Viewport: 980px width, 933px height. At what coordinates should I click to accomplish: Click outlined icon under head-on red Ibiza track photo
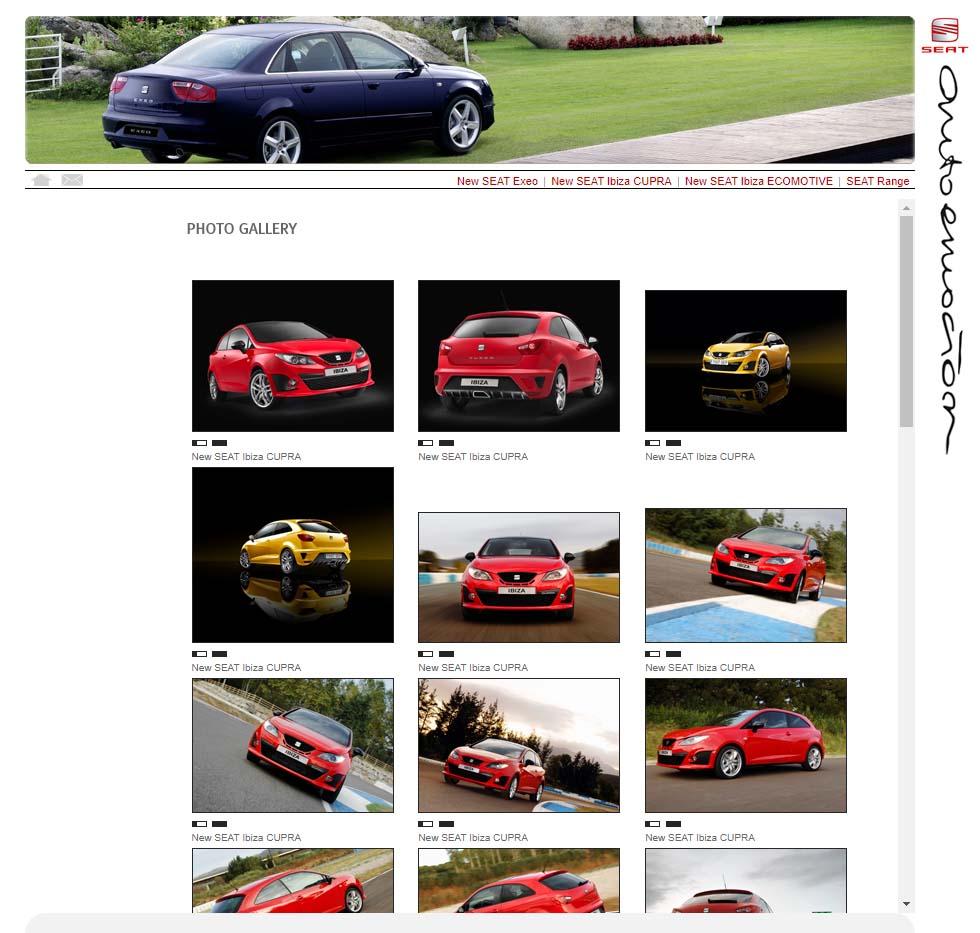(426, 654)
